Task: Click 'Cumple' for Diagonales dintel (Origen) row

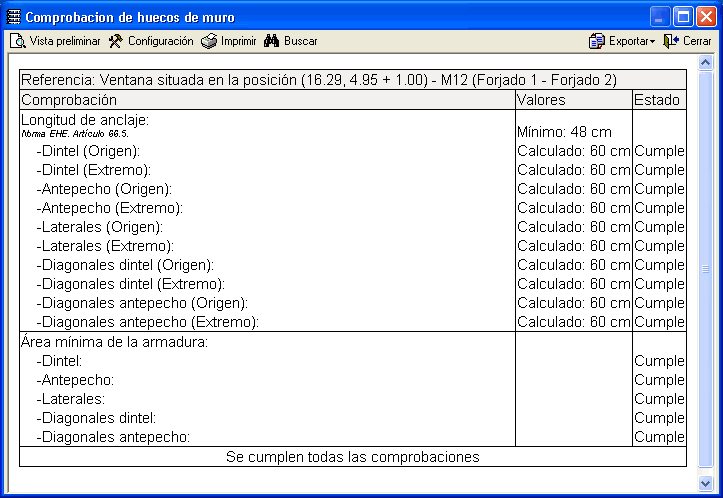Action: click(659, 265)
